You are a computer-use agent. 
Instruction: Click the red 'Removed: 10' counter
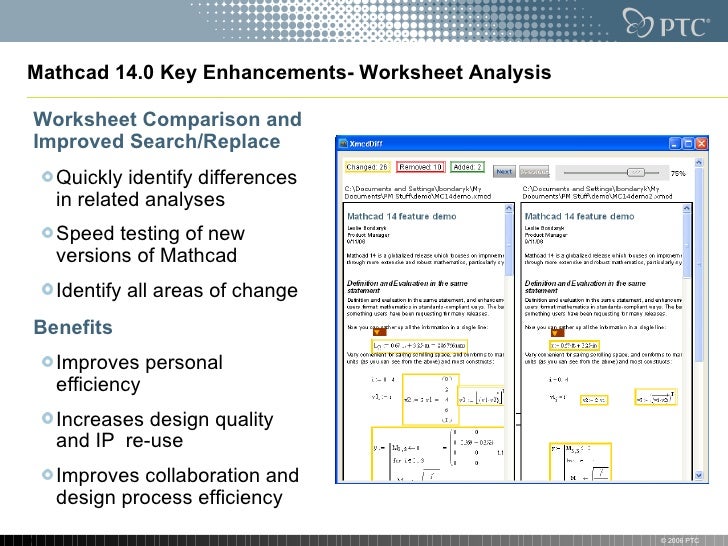click(x=421, y=167)
